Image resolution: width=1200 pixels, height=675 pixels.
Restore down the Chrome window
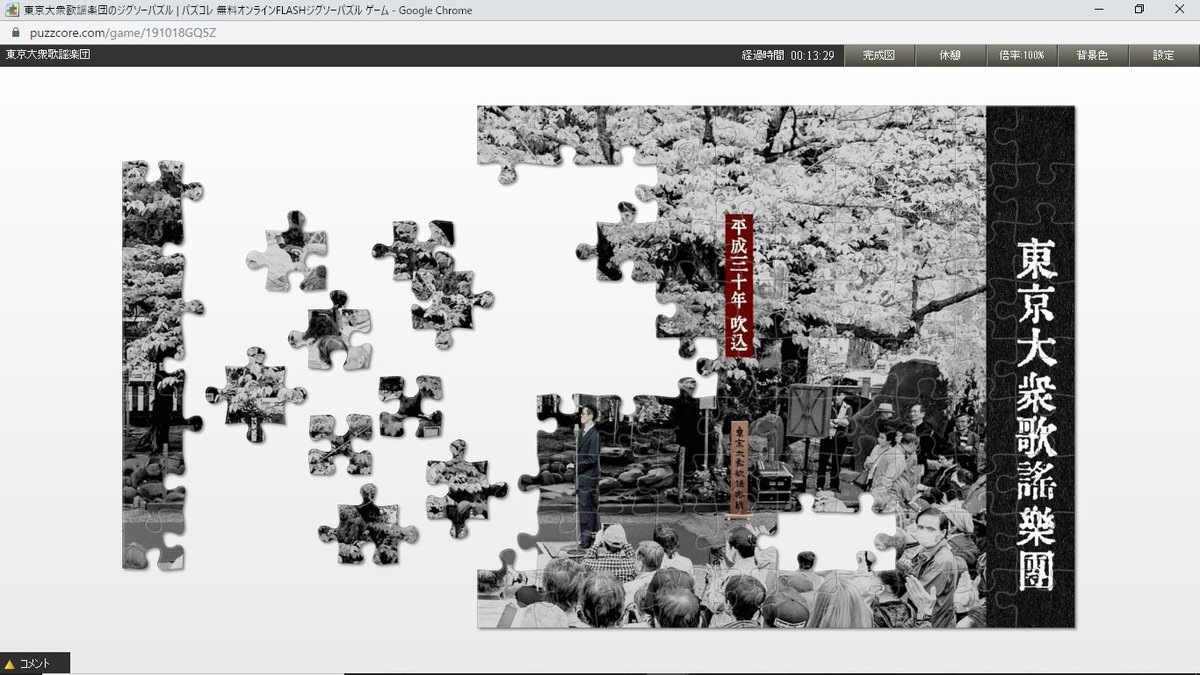pos(1139,10)
